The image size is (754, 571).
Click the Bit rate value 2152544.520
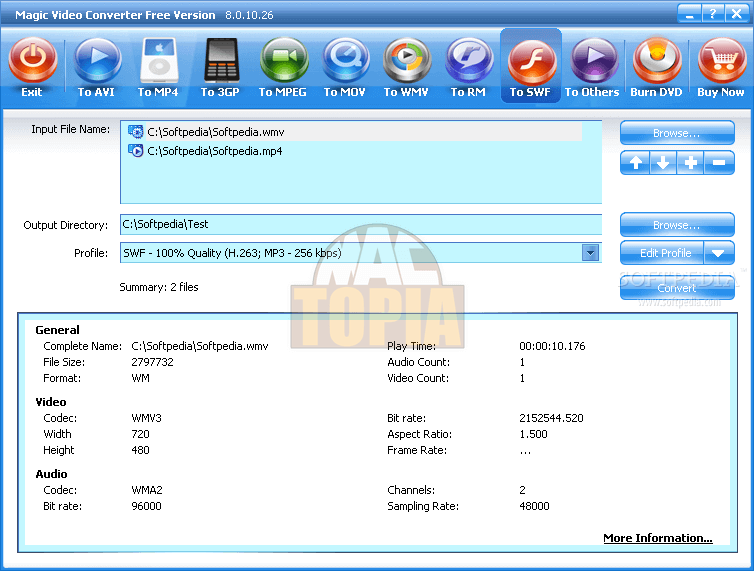pos(551,418)
